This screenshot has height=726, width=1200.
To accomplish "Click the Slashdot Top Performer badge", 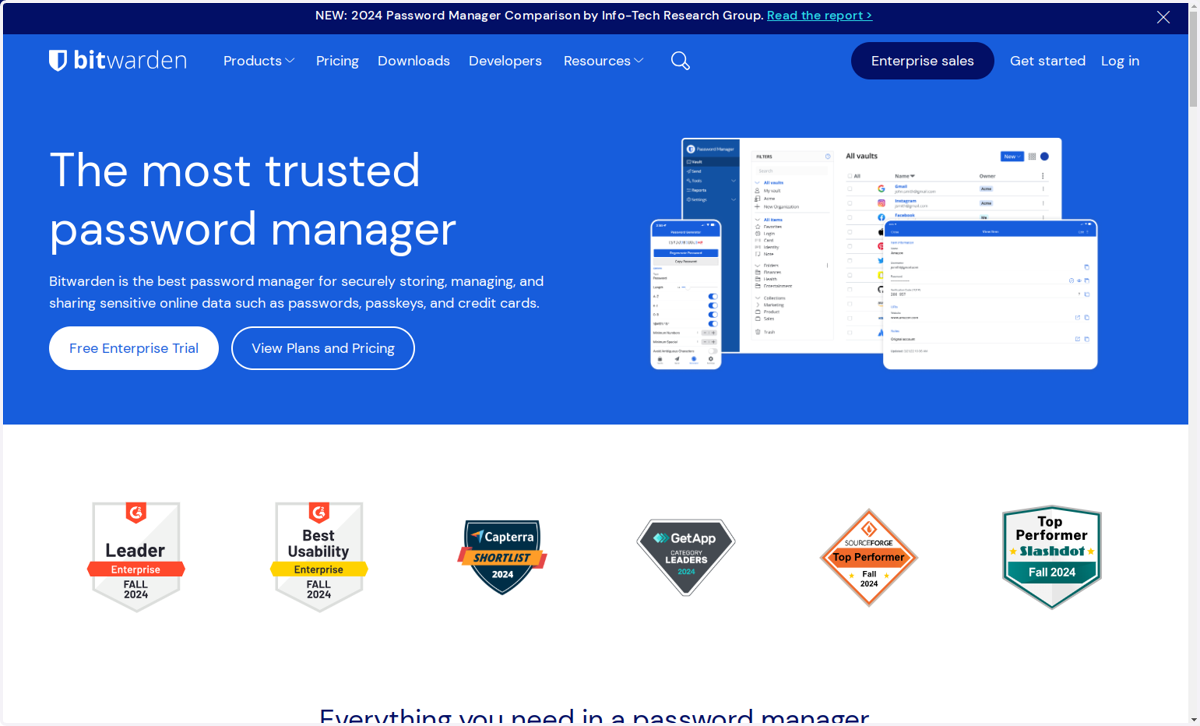I will tap(1052, 557).
